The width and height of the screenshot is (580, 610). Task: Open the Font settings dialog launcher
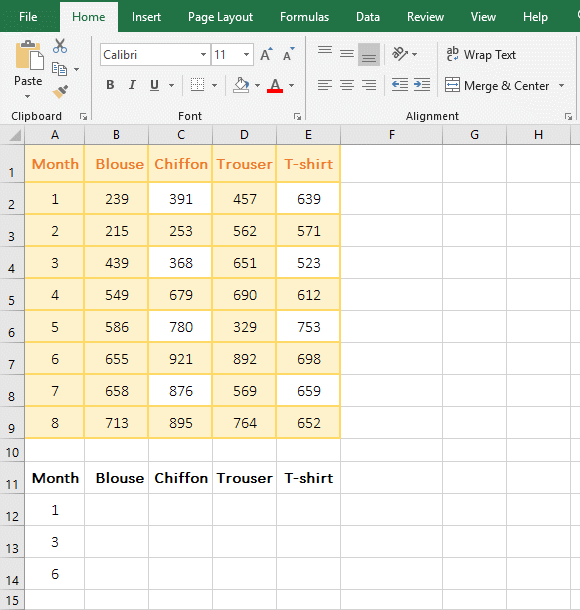pyautogui.click(x=298, y=116)
